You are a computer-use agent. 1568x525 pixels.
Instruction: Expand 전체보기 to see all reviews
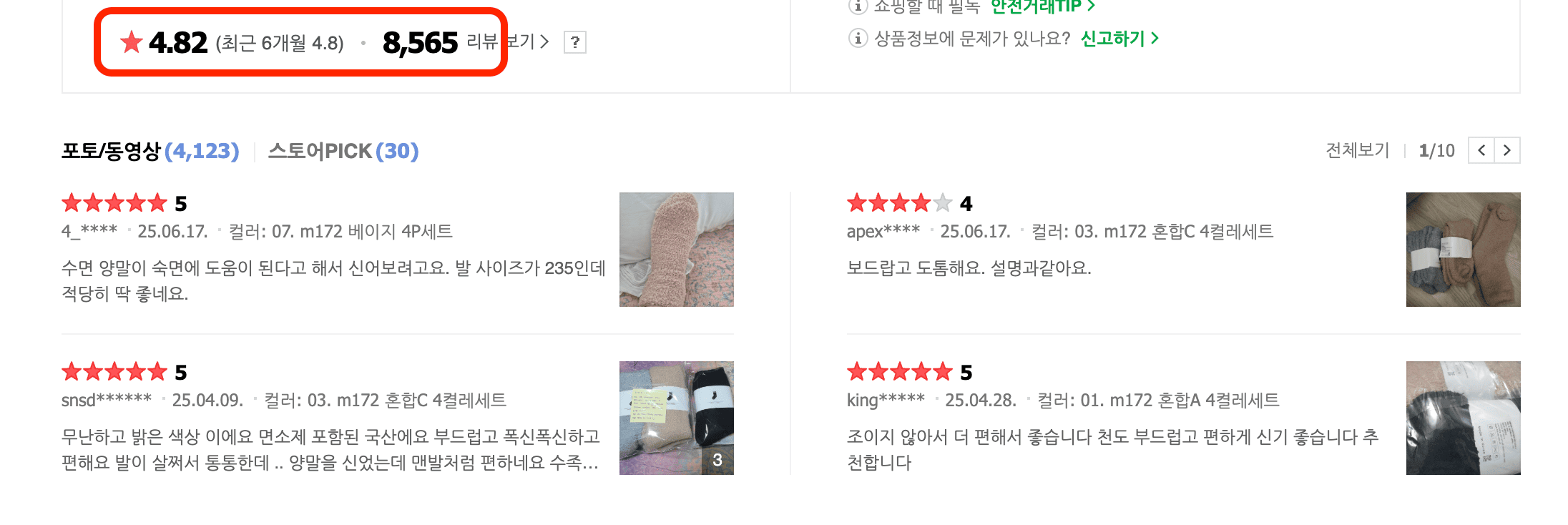(1356, 150)
